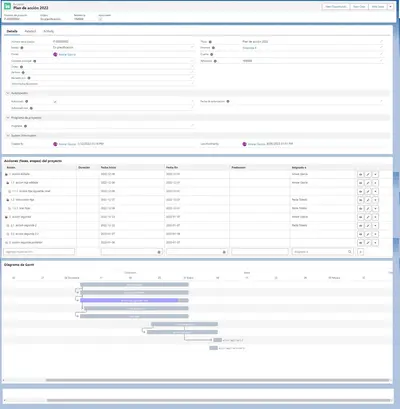Open calendar picker for new Fecha Inicio

click(159, 252)
